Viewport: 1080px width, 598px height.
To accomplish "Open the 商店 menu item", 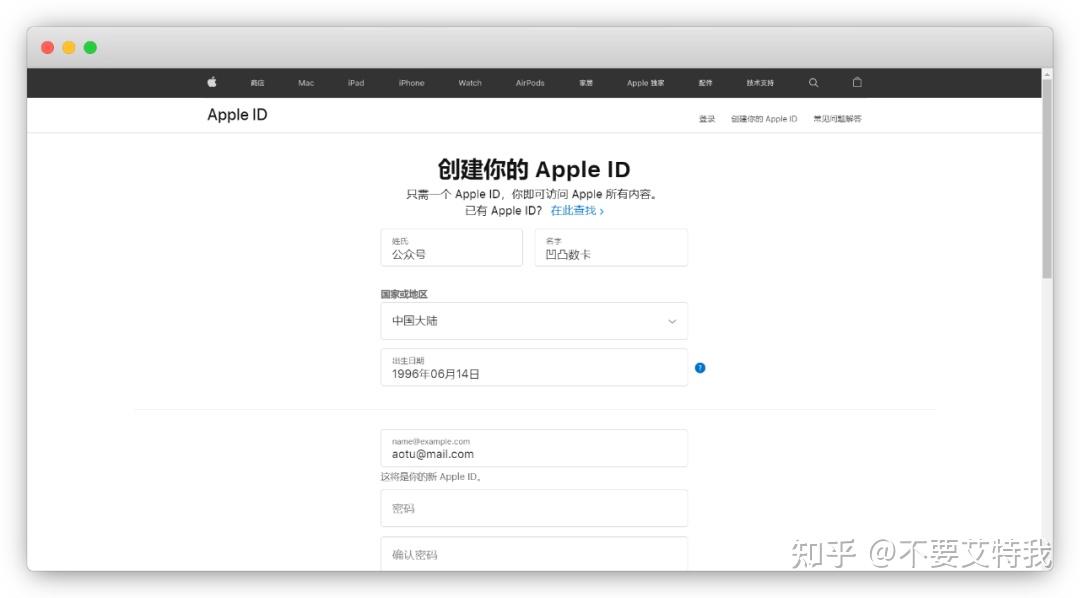I will 258,83.
